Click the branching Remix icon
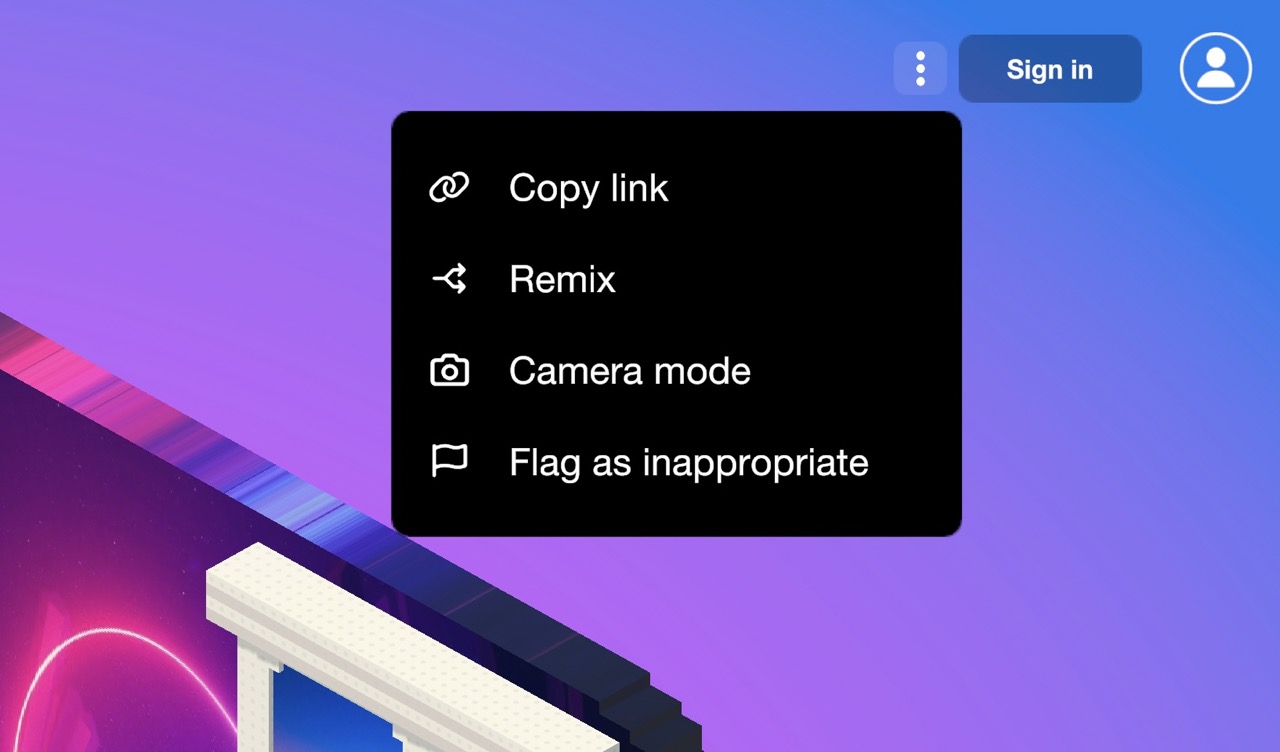Screen dimensions: 1280x752 (449, 279)
